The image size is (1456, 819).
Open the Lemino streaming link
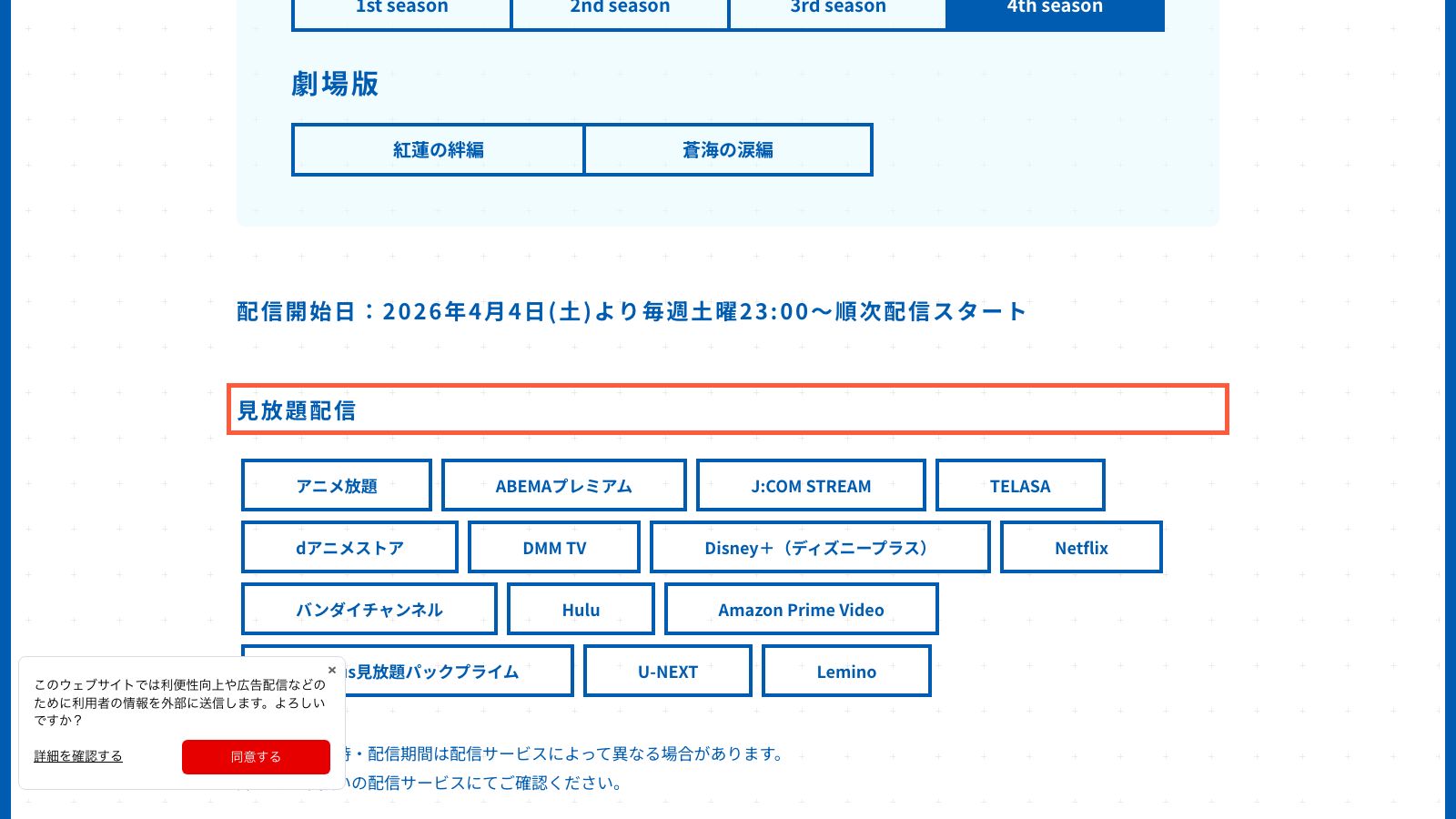[x=846, y=671]
